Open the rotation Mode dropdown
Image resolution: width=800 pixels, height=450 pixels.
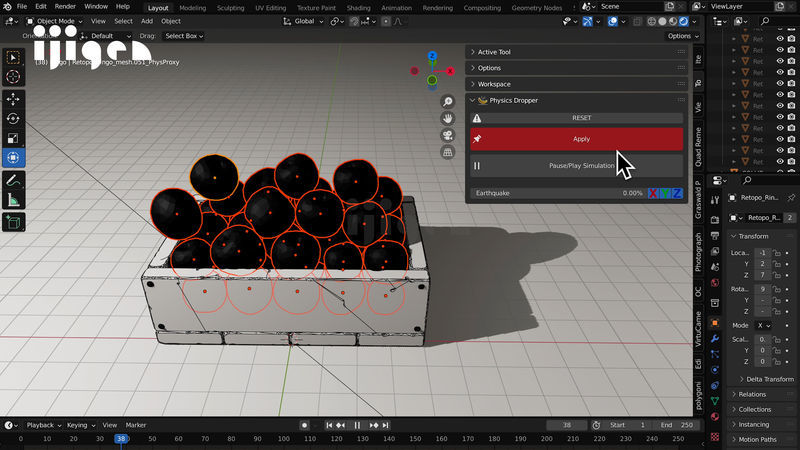[763, 325]
